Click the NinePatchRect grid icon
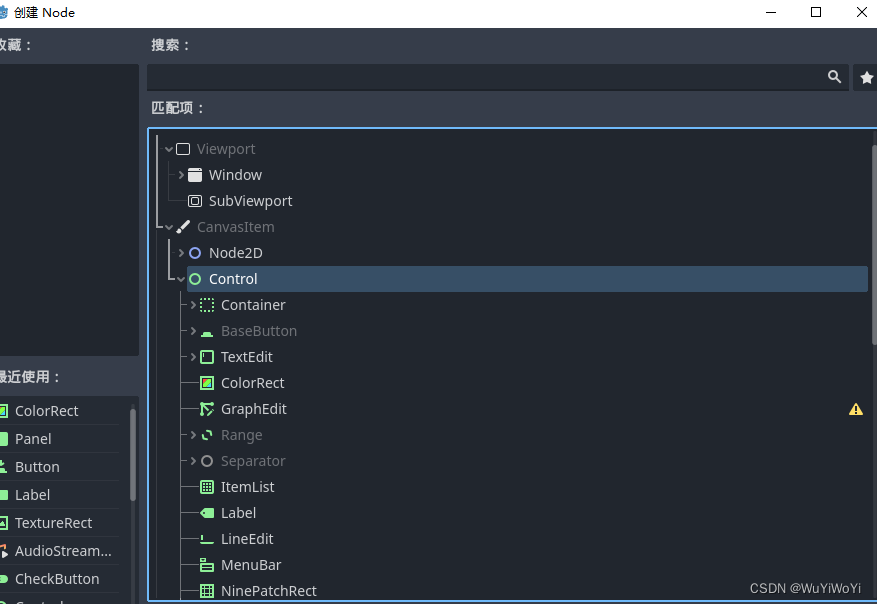This screenshot has width=877, height=604. click(207, 591)
